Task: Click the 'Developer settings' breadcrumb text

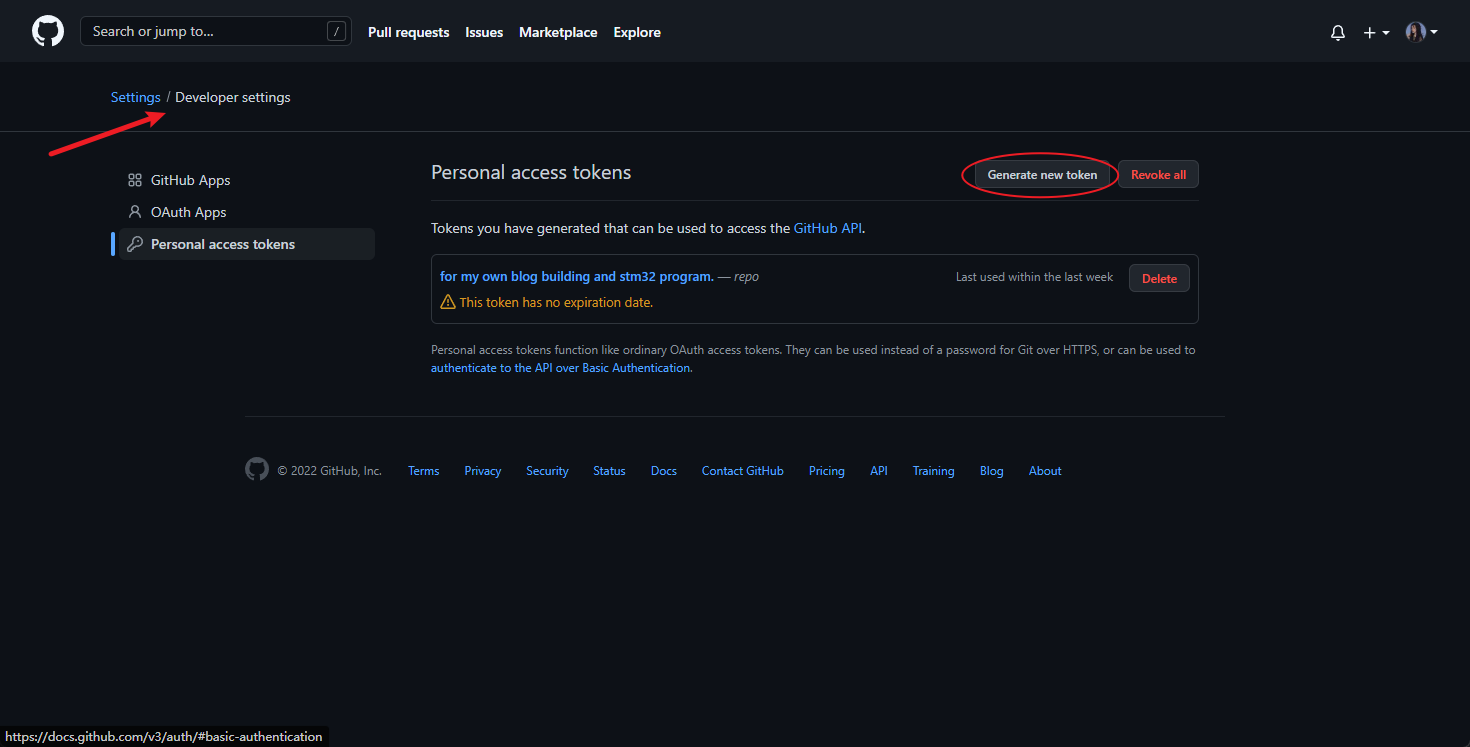Action: click(x=233, y=97)
